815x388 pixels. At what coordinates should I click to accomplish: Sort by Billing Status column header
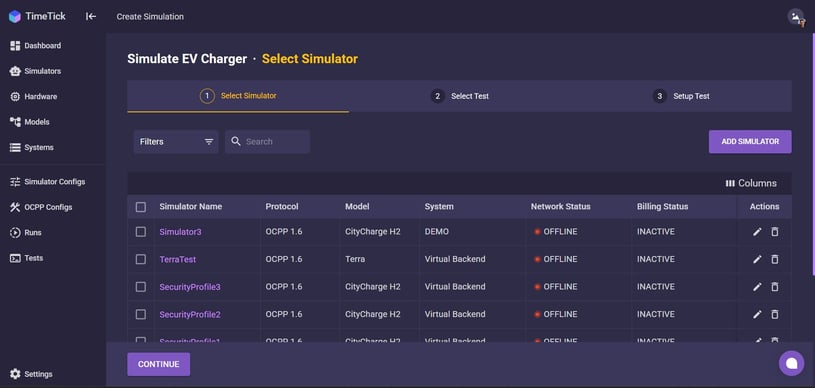click(662, 207)
